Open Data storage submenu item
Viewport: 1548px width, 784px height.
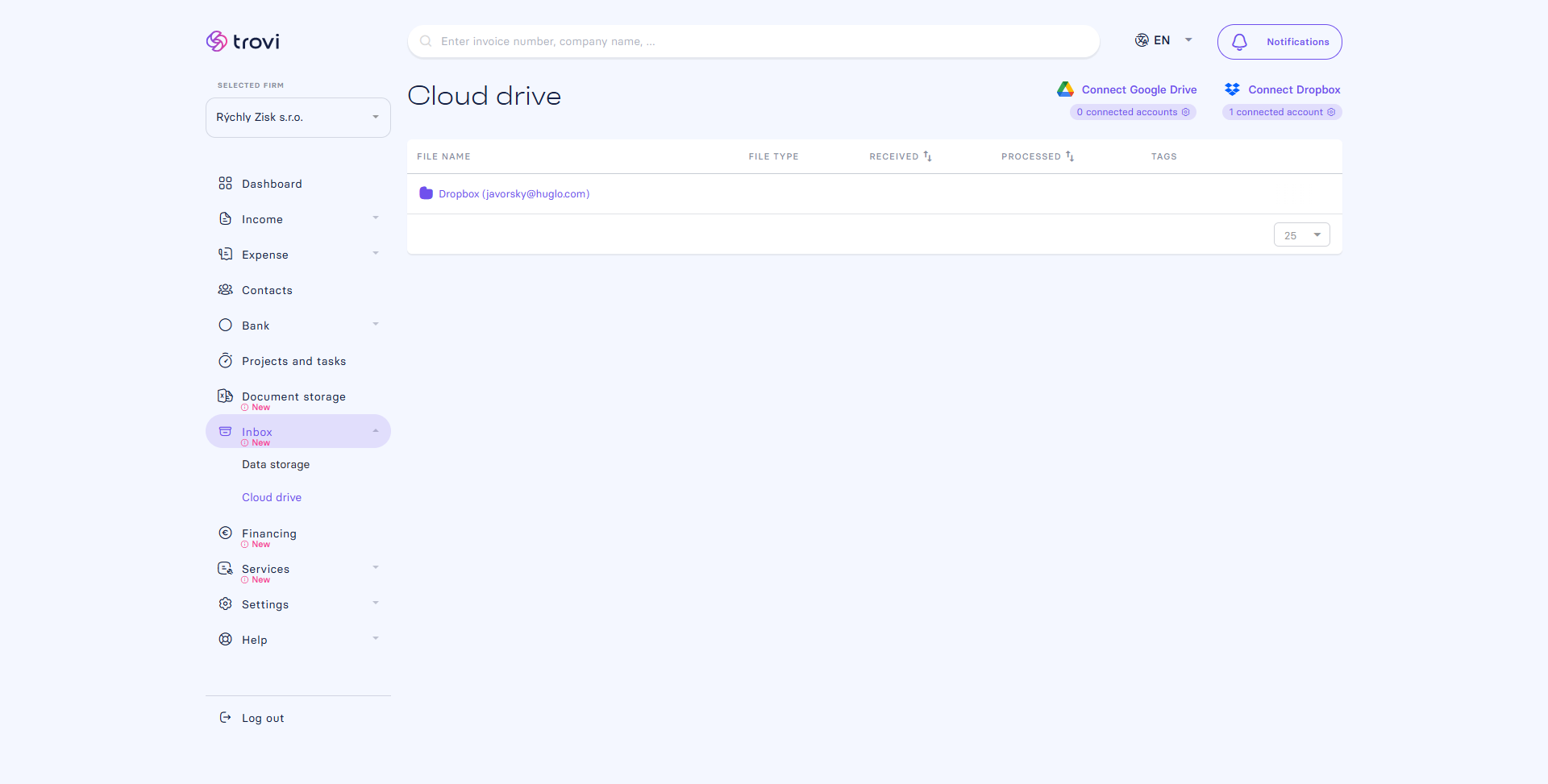276,465
